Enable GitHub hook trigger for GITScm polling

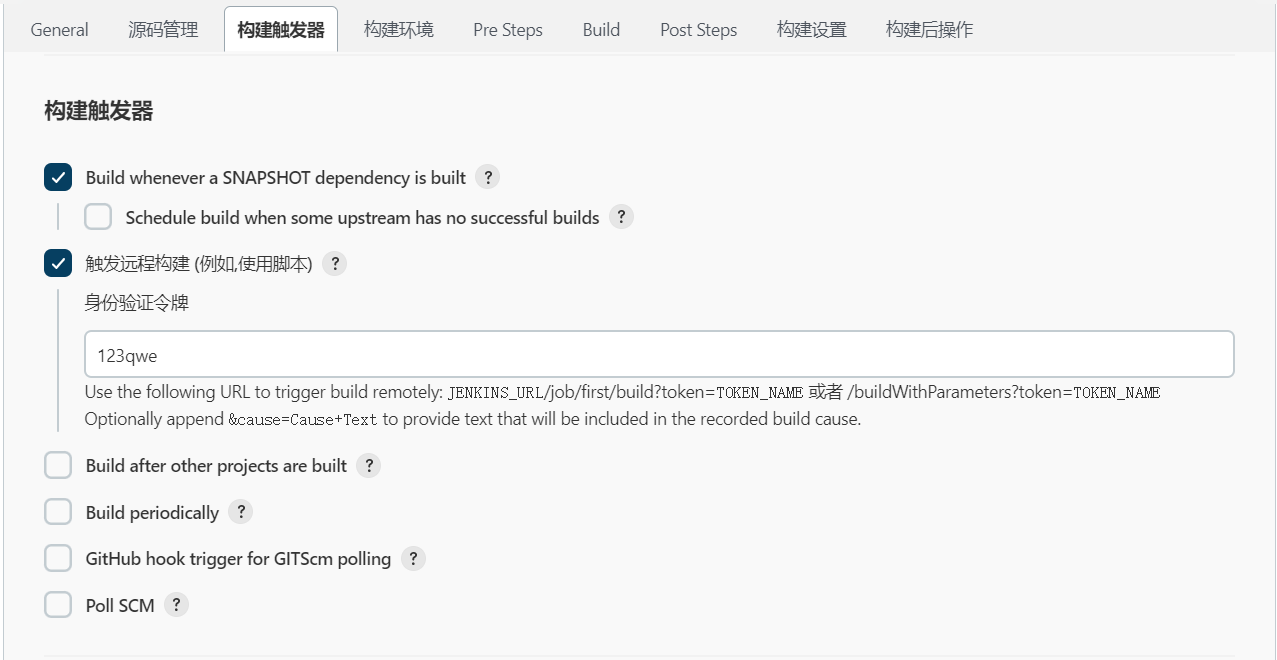(x=58, y=559)
